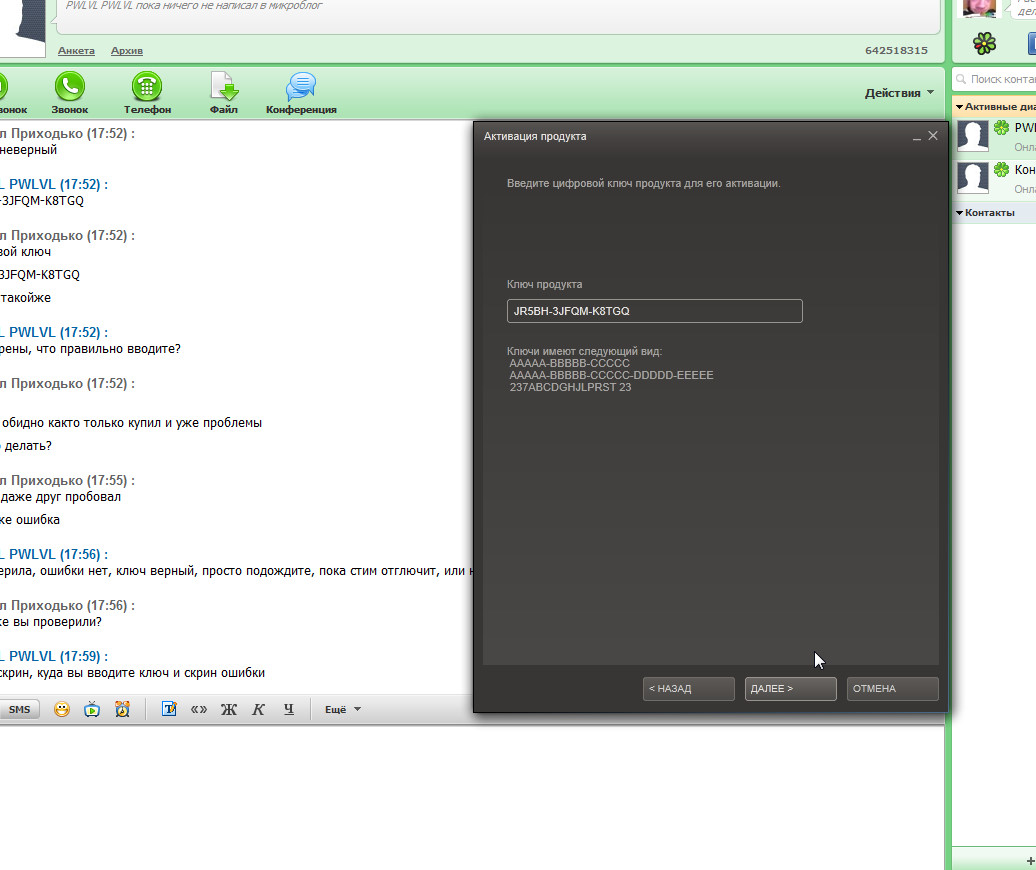1036x870 pixels.
Task: Click the user photo avatar at top right
Action: coord(979,8)
